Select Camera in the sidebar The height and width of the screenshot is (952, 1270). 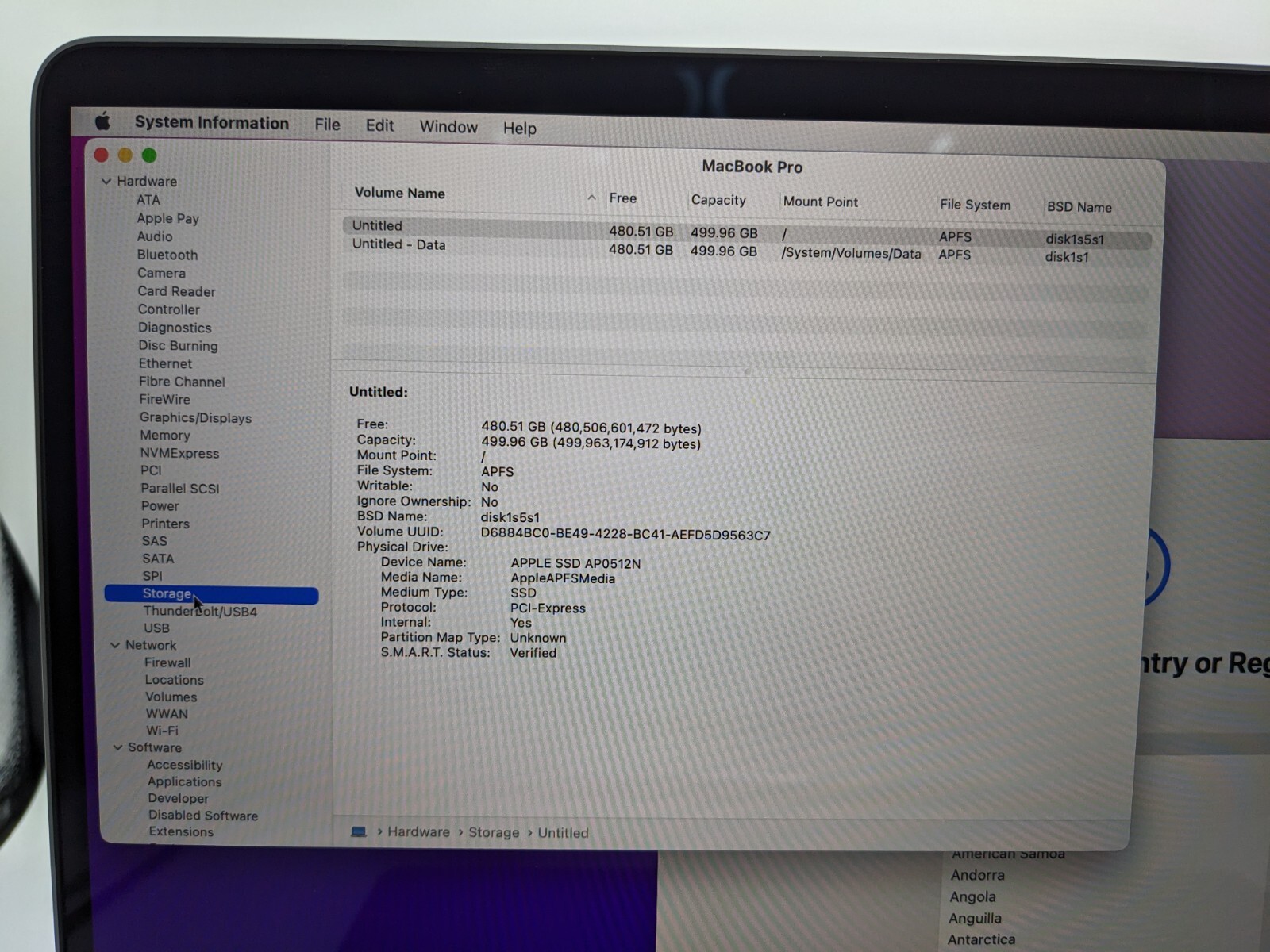(x=161, y=273)
